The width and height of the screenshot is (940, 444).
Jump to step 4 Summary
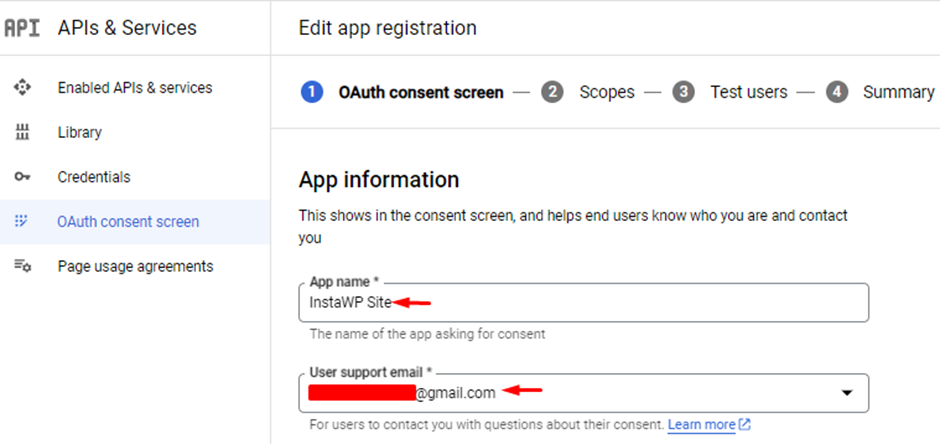pos(879,92)
